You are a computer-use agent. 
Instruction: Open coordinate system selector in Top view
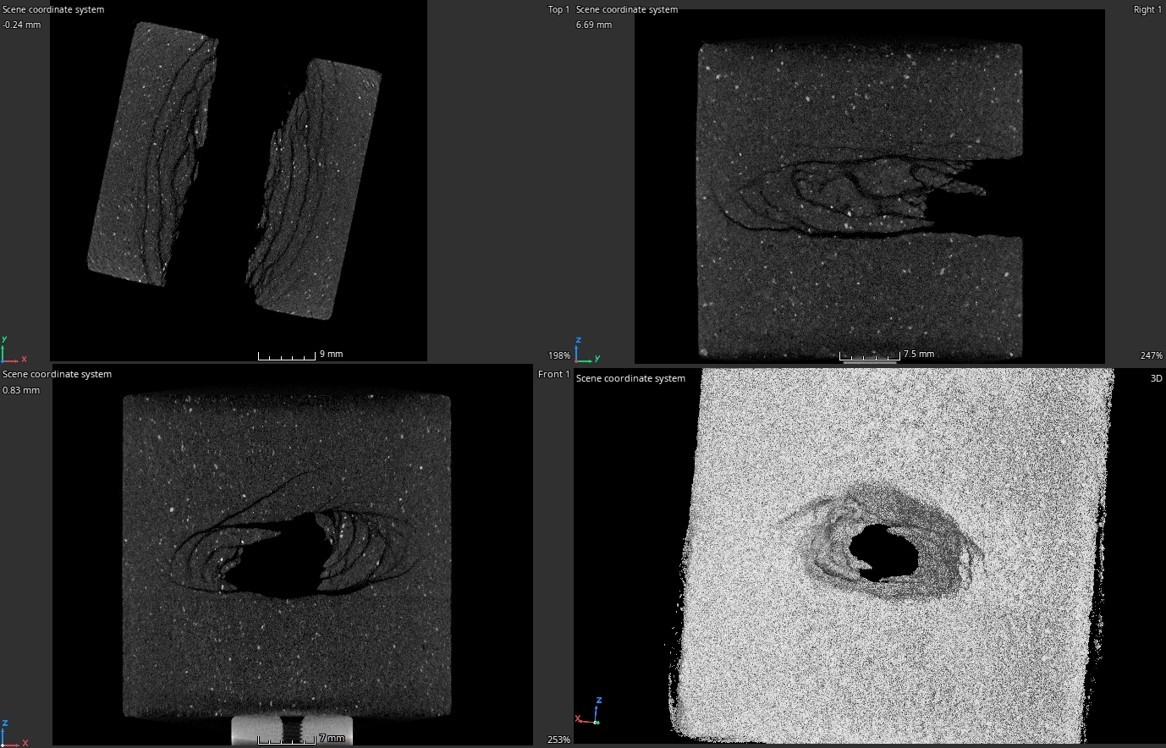click(x=53, y=10)
